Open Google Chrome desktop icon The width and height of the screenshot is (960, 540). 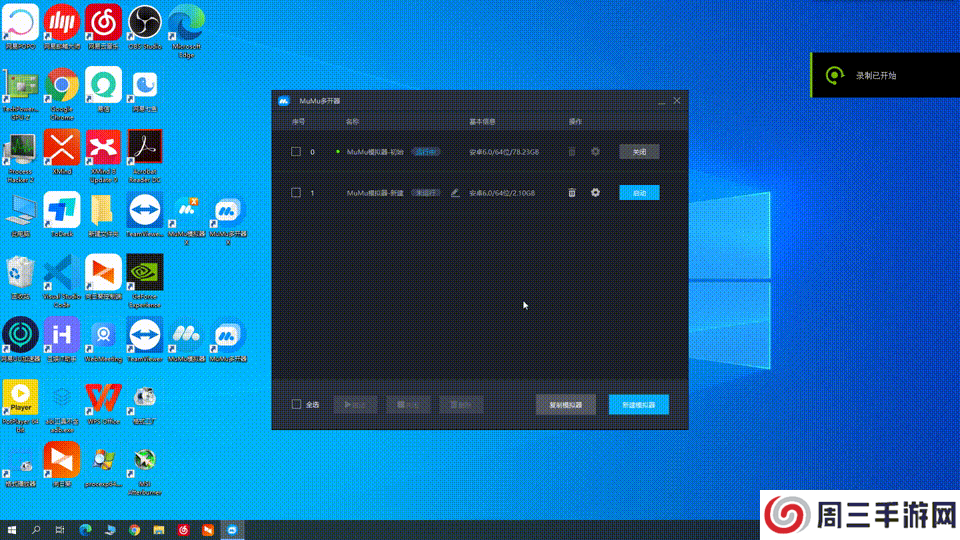62,87
